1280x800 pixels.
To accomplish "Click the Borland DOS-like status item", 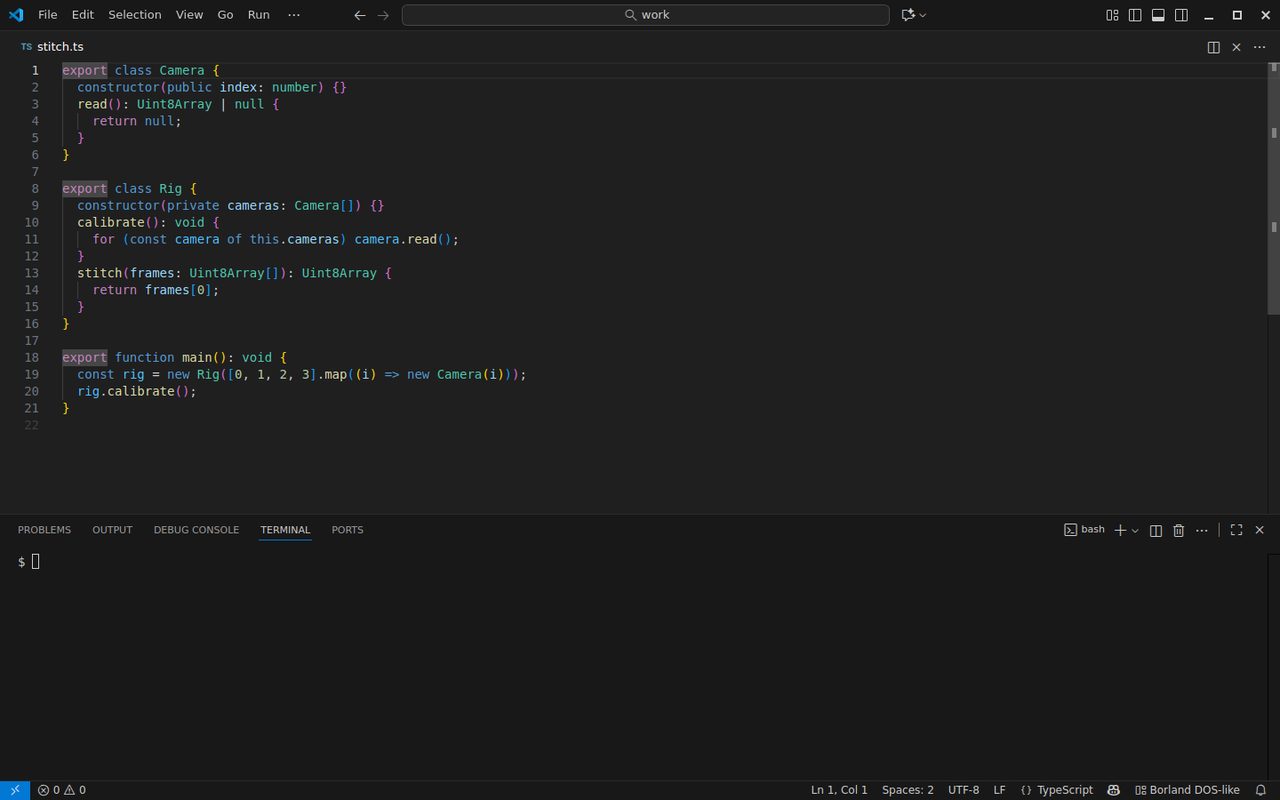I will pyautogui.click(x=1187, y=790).
